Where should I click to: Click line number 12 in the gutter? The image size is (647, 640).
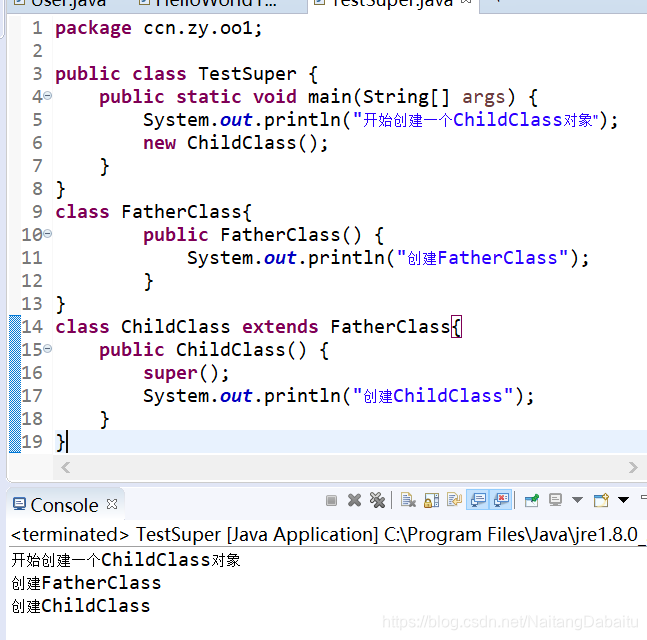[x=32, y=281]
